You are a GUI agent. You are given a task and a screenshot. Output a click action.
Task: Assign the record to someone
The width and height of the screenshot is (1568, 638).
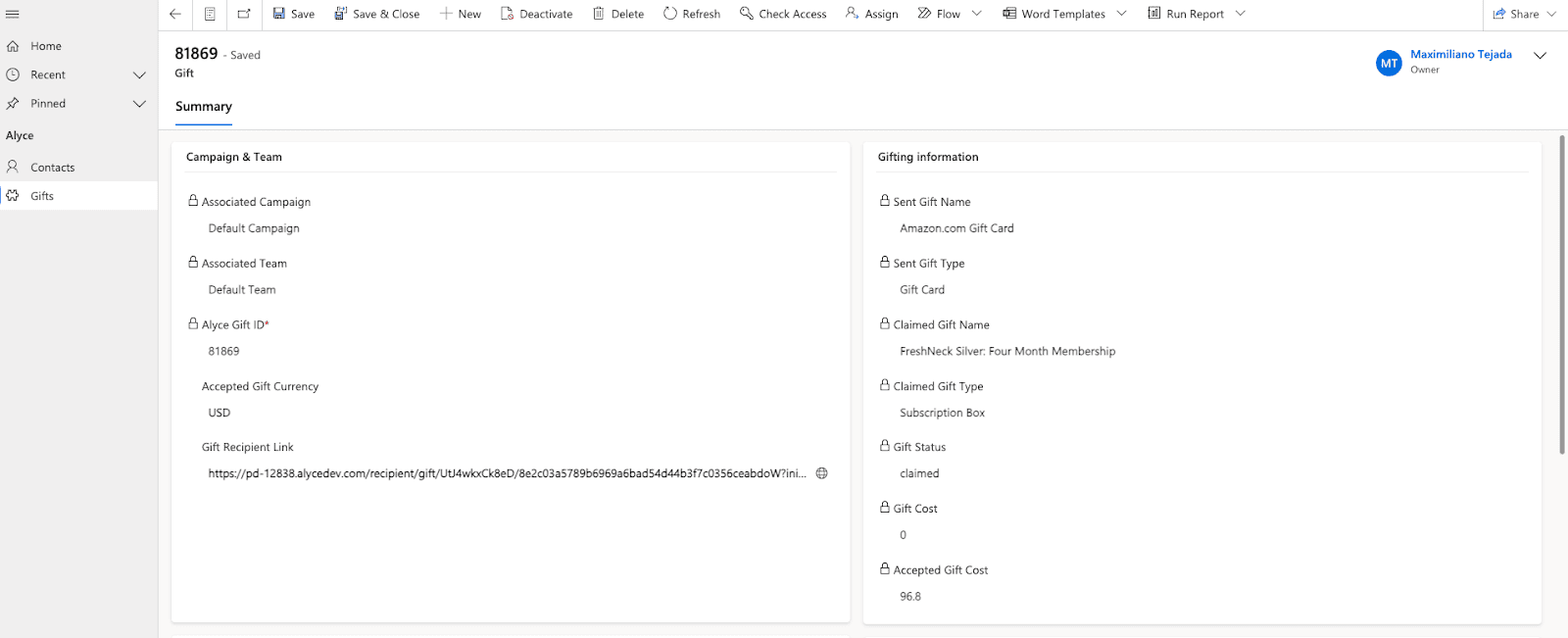click(x=872, y=14)
